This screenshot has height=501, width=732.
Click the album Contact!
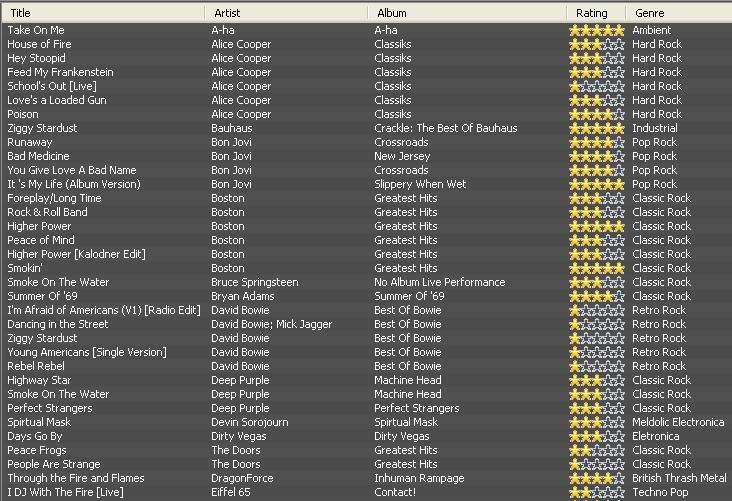pyautogui.click(x=395, y=493)
